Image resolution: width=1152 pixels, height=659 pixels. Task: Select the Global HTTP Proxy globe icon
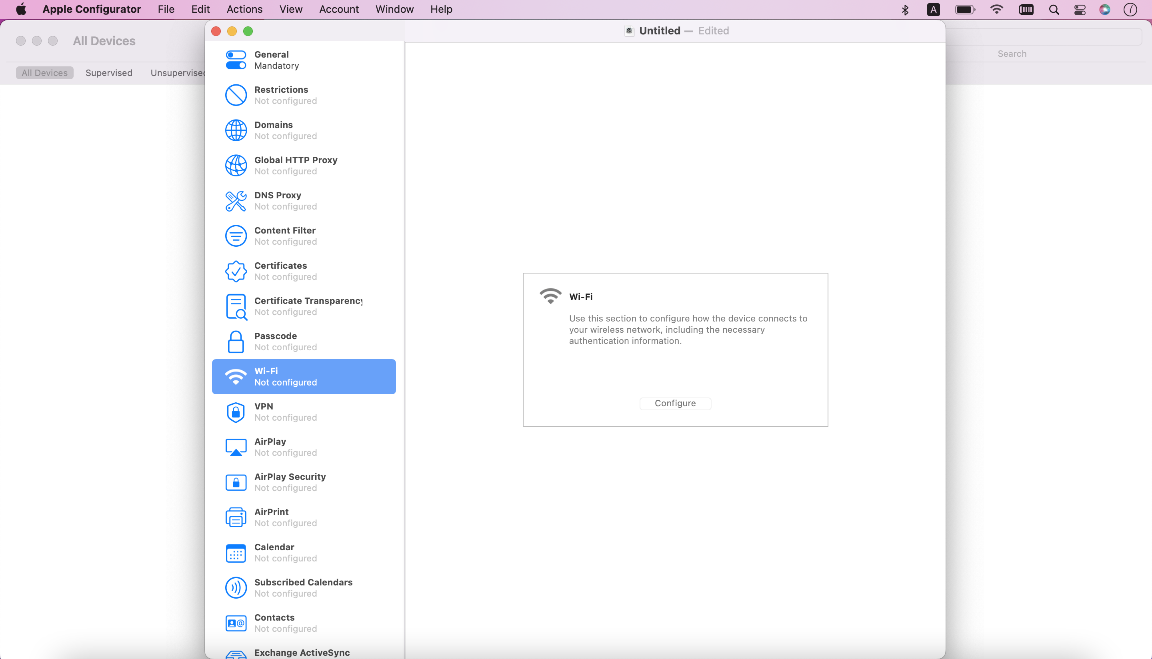click(236, 166)
